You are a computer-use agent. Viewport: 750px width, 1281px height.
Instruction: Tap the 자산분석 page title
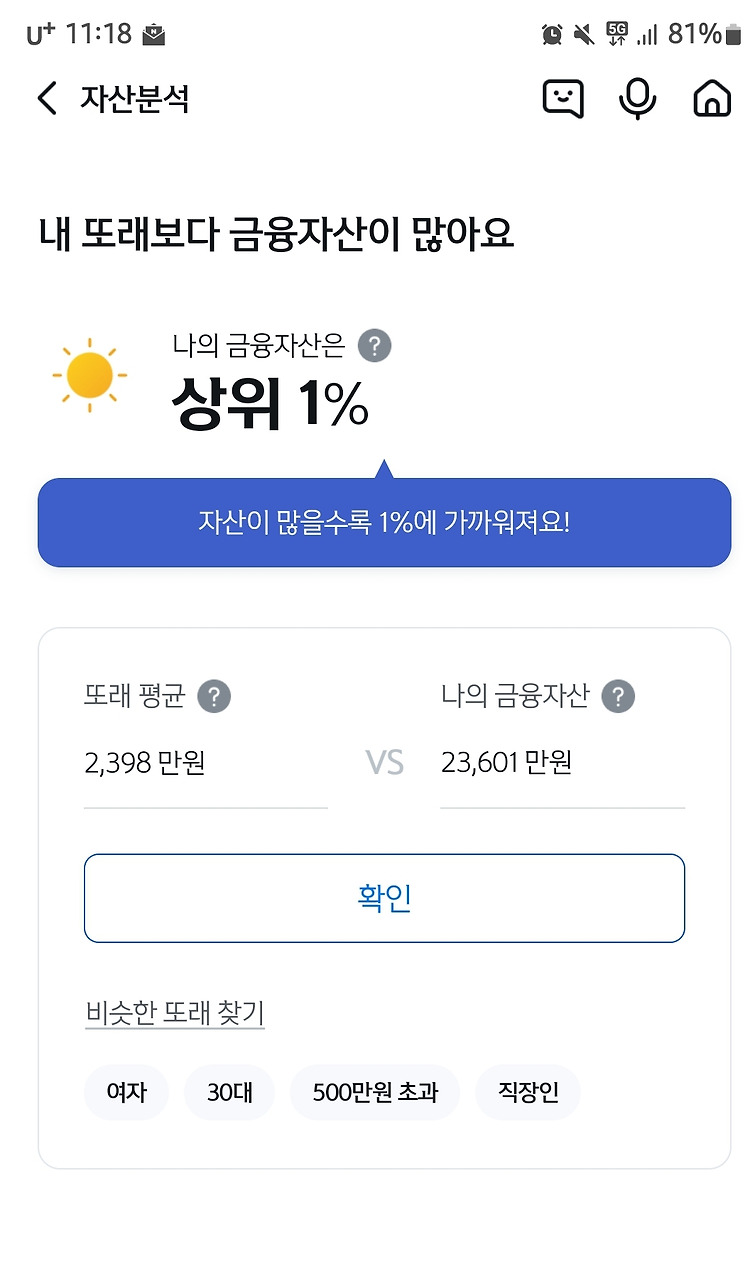135,98
